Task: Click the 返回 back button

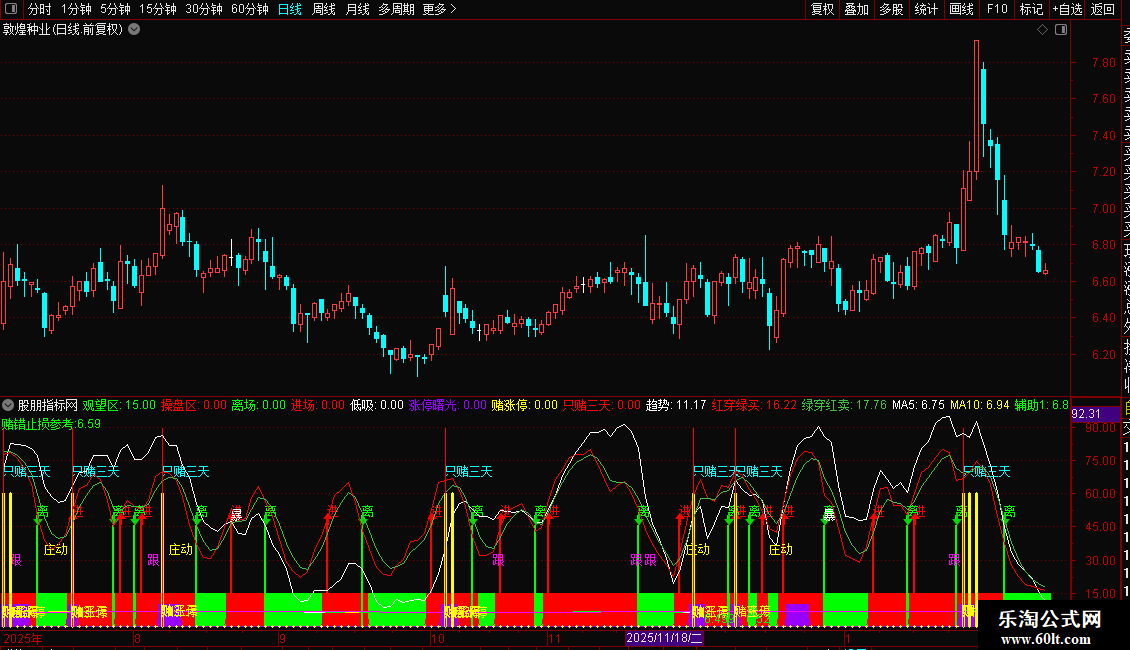Action: coord(1103,9)
